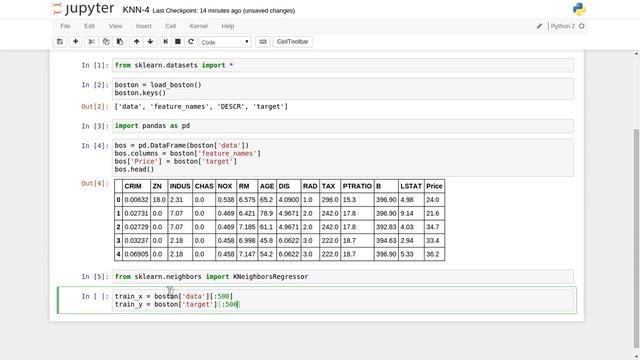
Task: Run cell with step-forward icon
Action: pos(165,42)
